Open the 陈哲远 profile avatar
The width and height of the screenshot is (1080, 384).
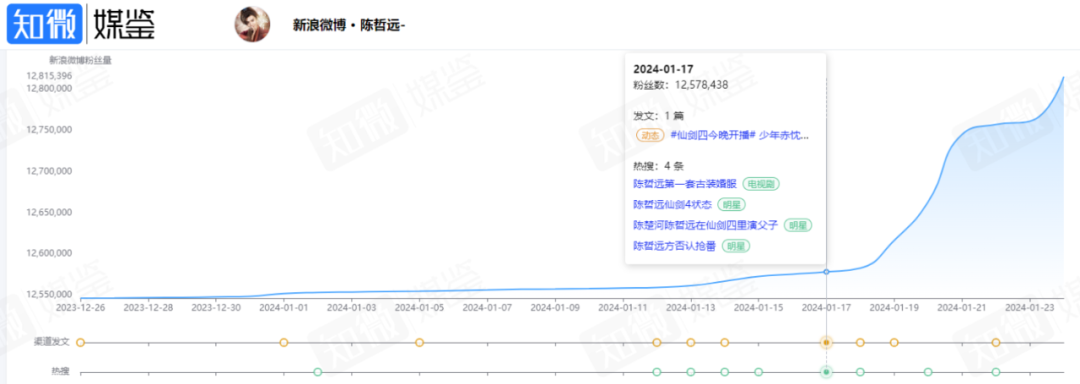click(252, 25)
